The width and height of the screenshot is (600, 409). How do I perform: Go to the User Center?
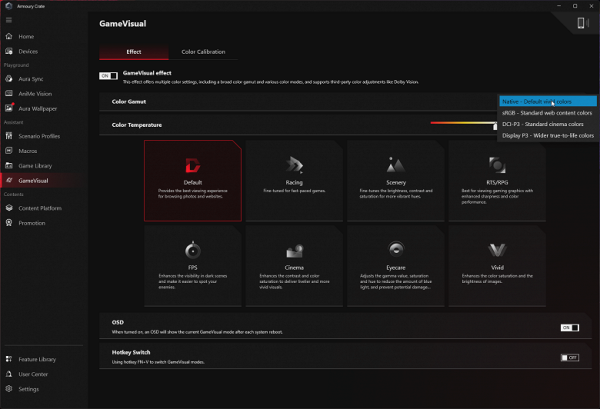tap(32, 373)
